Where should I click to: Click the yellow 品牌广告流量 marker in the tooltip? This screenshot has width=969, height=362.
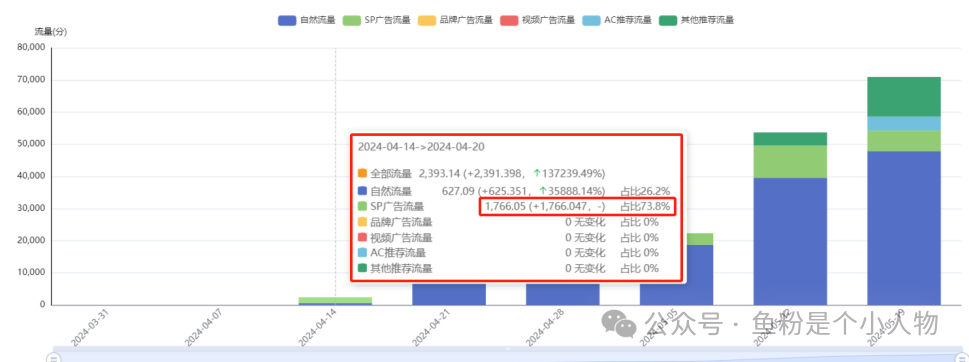pos(362,222)
